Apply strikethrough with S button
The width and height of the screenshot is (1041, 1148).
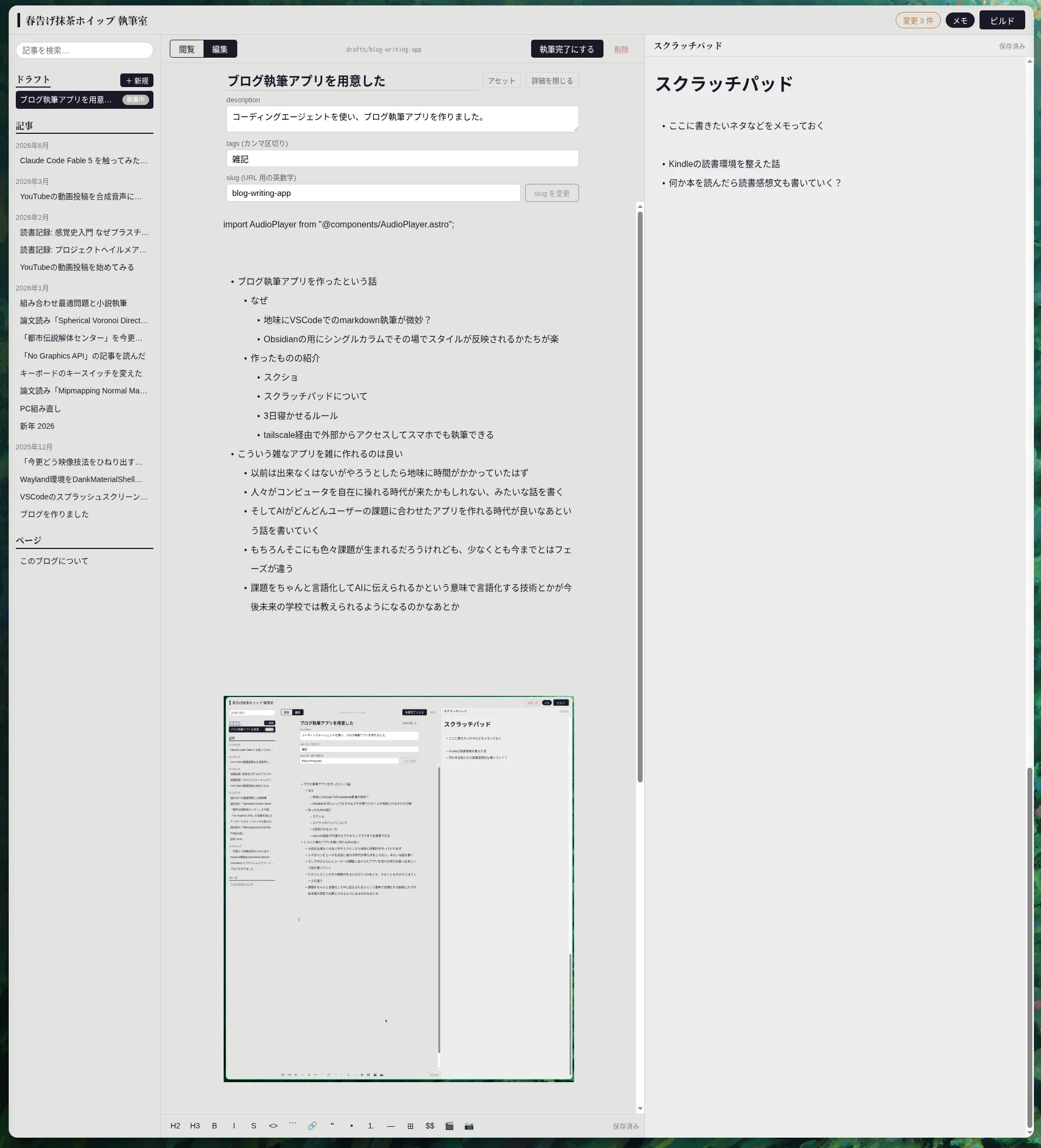coord(254,1126)
